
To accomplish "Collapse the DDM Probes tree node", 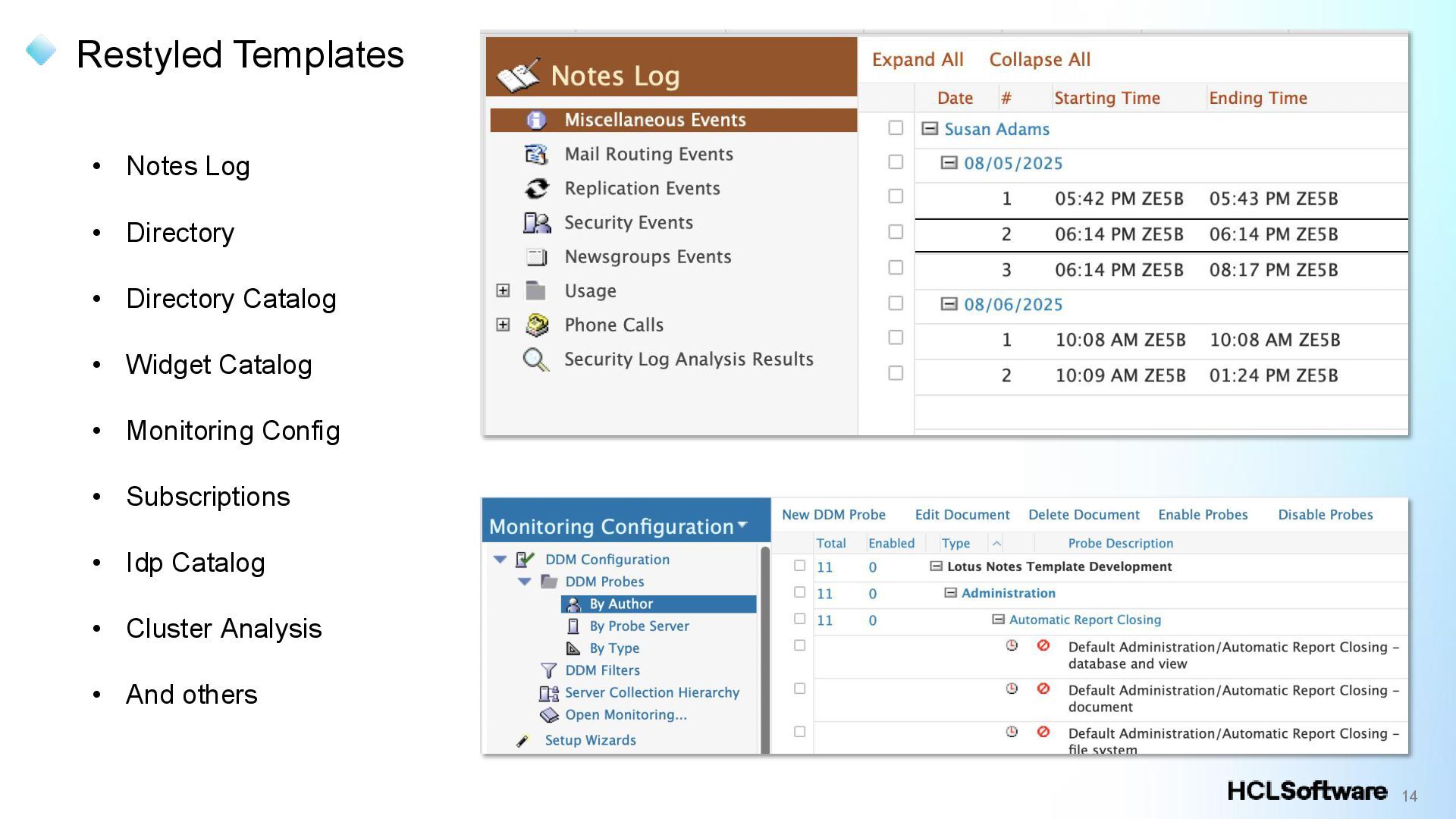I will click(x=524, y=582).
